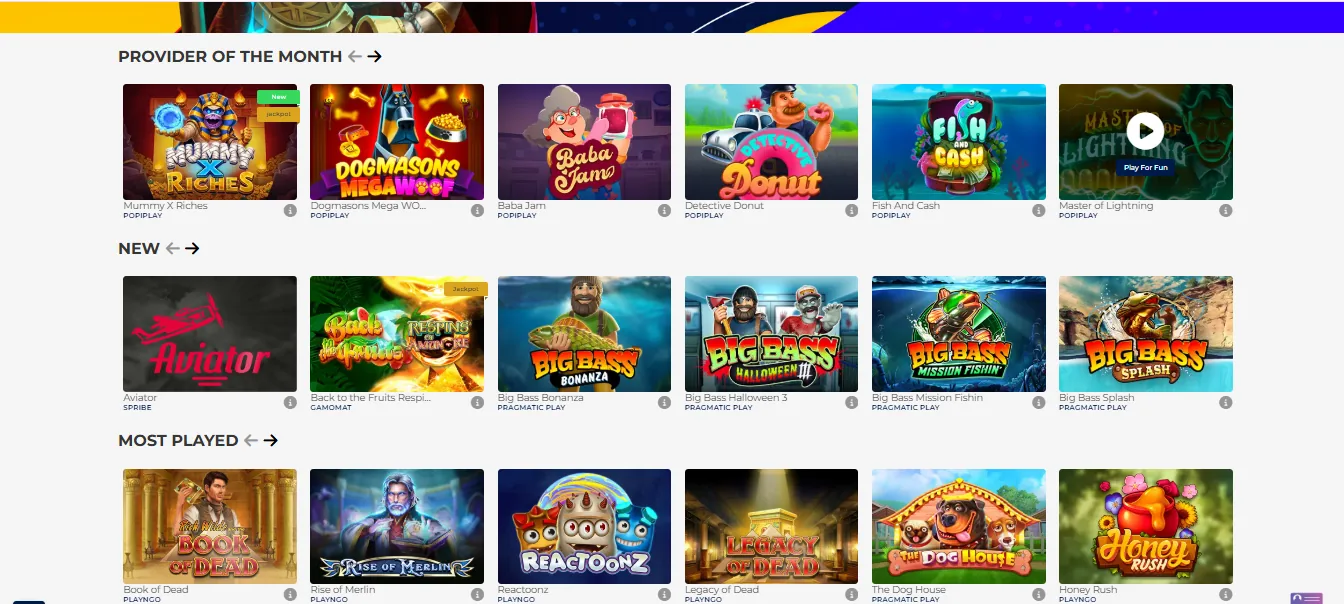
Task: Click the NEW section heading
Action: coord(139,249)
